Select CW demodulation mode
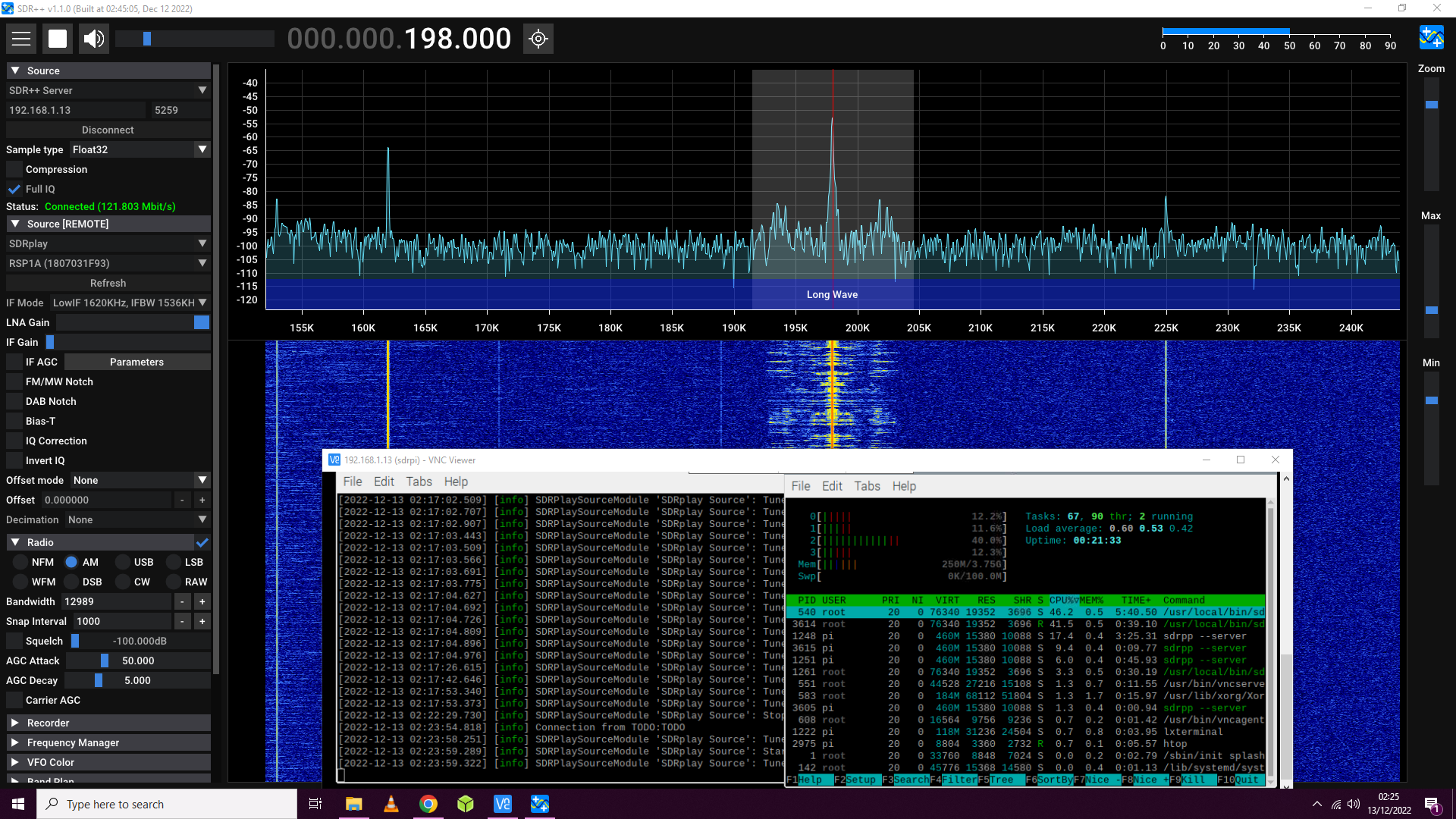The width and height of the screenshot is (1456, 819). pyautogui.click(x=123, y=582)
